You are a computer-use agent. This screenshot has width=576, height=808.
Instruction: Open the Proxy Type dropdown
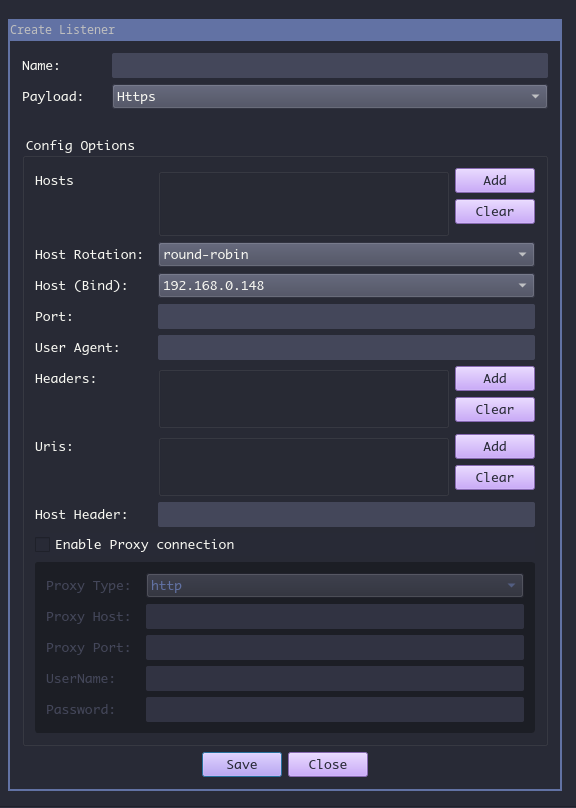click(334, 585)
